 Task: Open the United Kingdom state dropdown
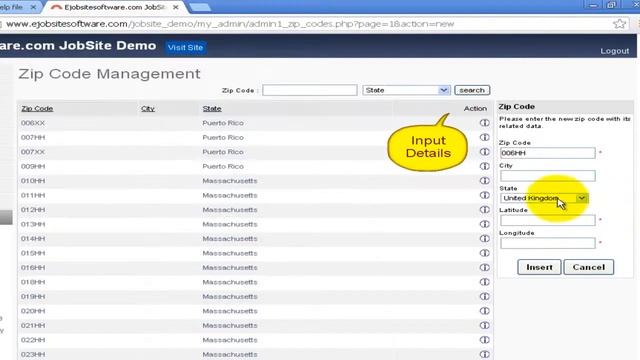pos(544,198)
